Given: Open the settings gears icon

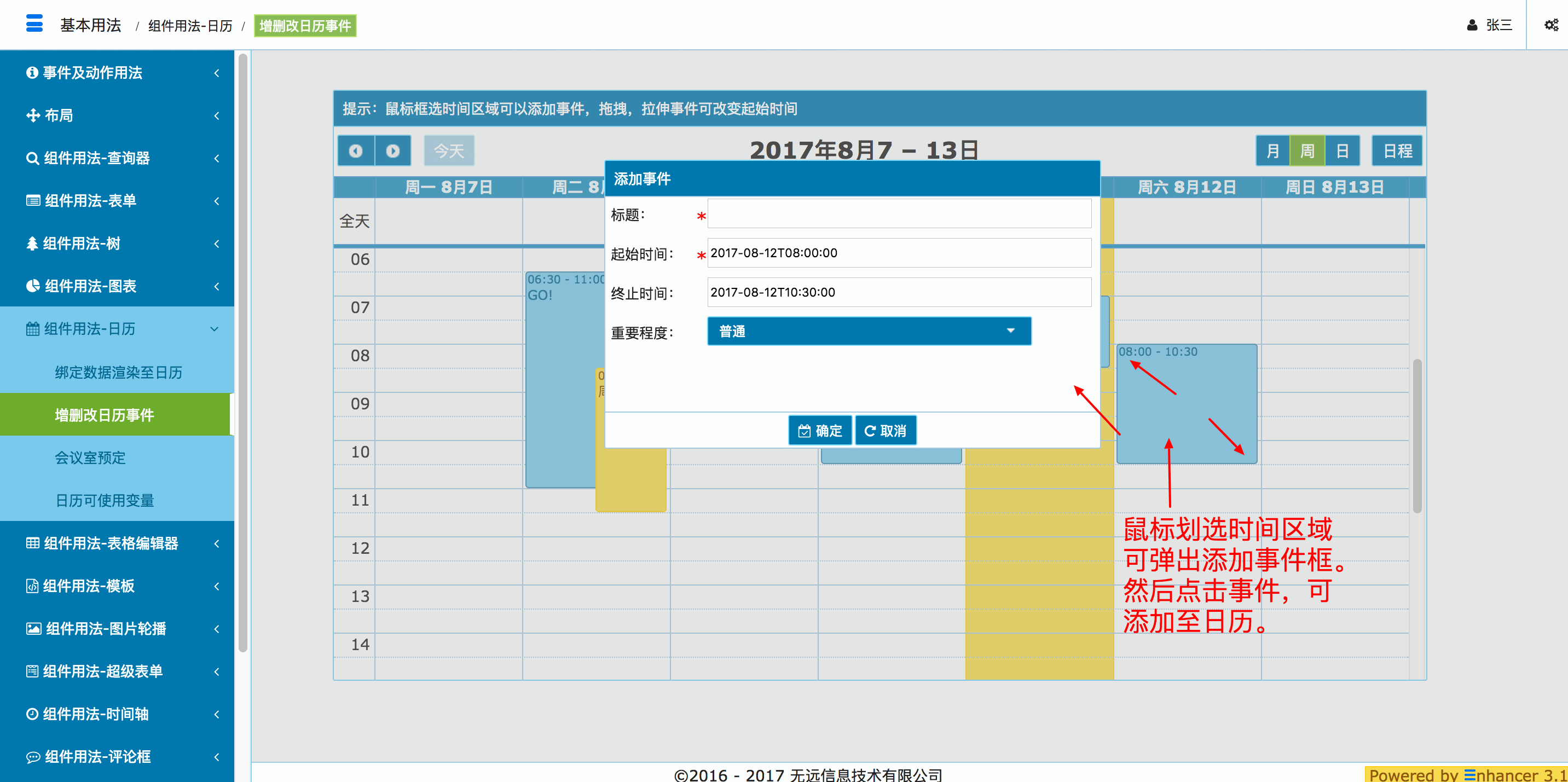Looking at the screenshot, I should point(1551,25).
